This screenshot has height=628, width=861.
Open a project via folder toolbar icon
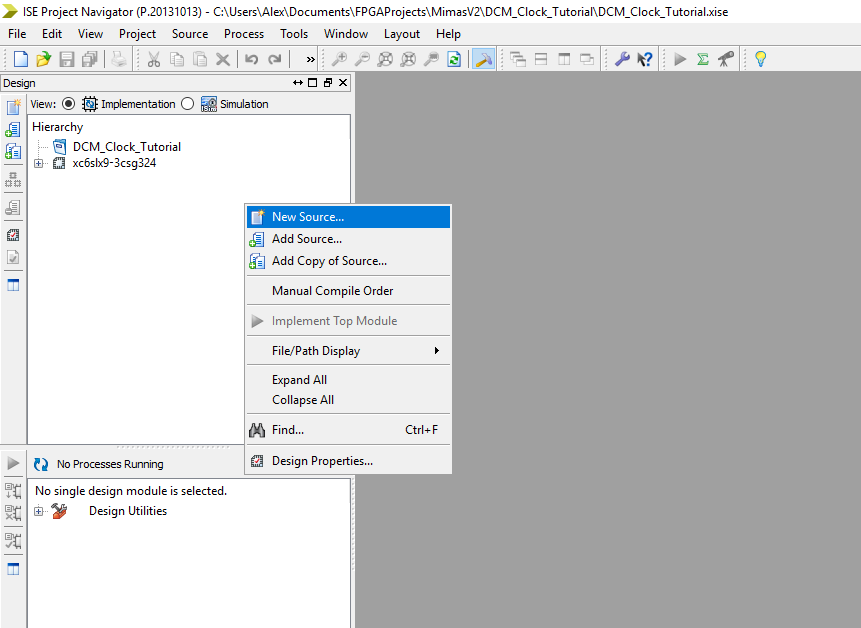pyautogui.click(x=42, y=59)
